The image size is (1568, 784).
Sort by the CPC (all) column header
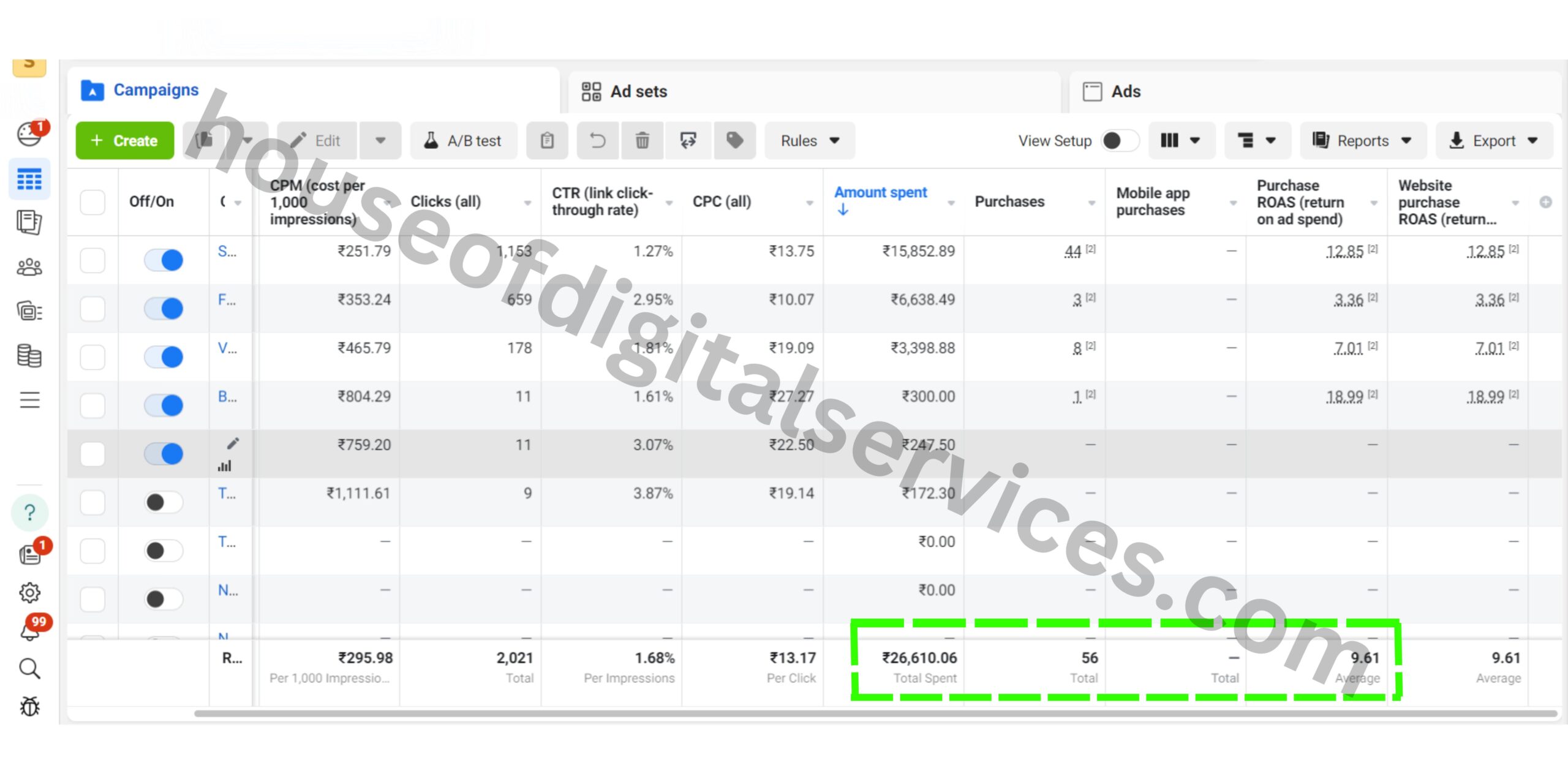coord(722,202)
